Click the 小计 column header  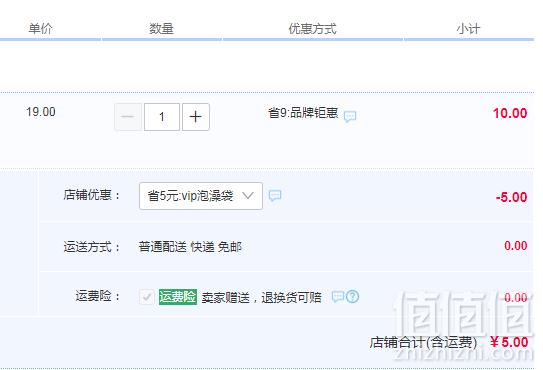(468, 28)
